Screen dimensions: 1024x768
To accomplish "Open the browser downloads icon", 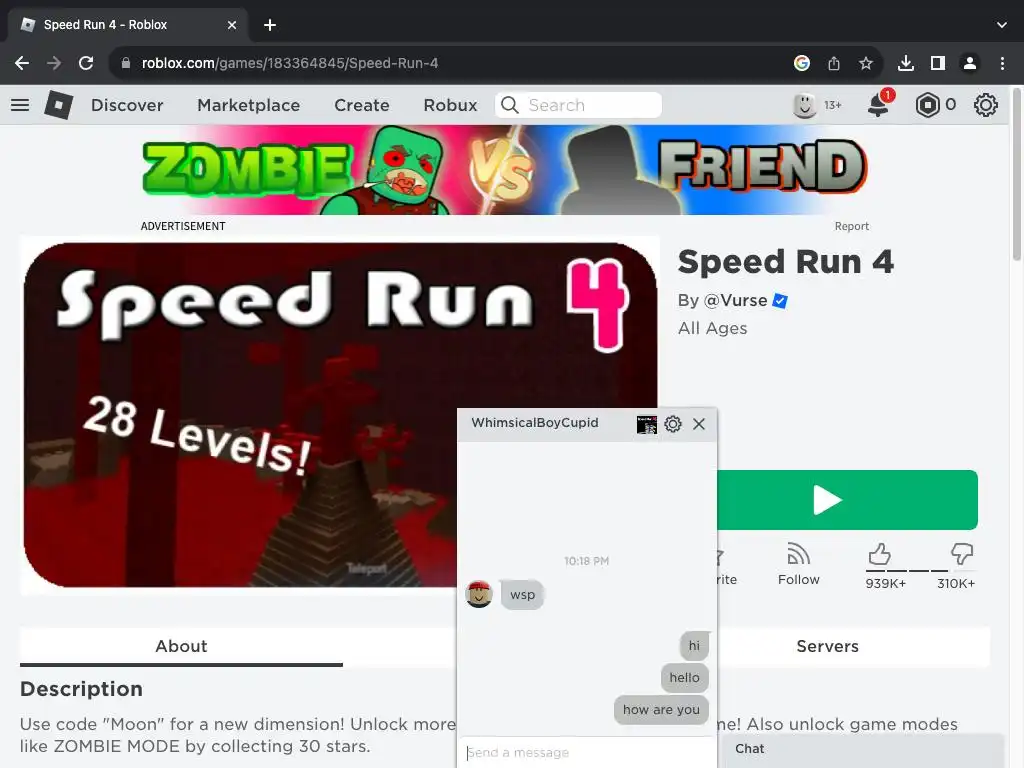I will pyautogui.click(x=906, y=63).
